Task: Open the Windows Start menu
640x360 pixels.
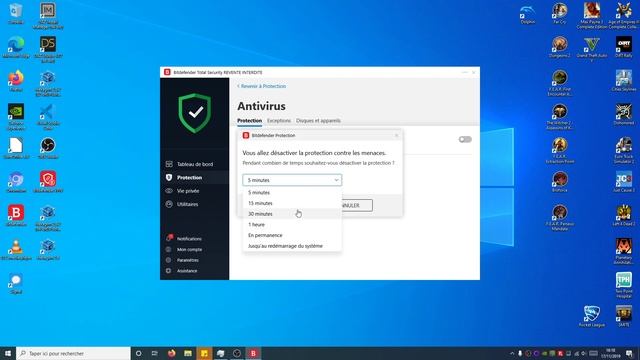Action: click(x=8, y=353)
